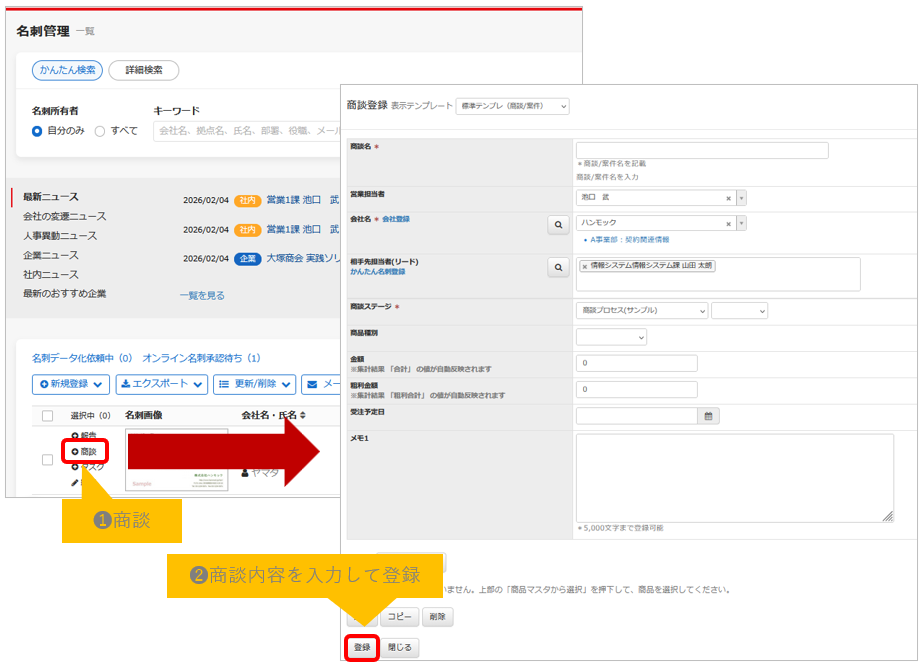
Task: Select 人事異動ニュース in the news list
Action: click(60, 236)
